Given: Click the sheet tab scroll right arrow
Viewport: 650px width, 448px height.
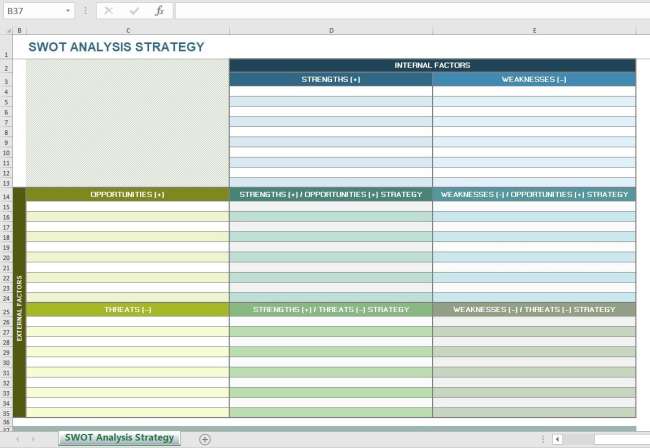Looking at the screenshot, I should [x=34, y=439].
